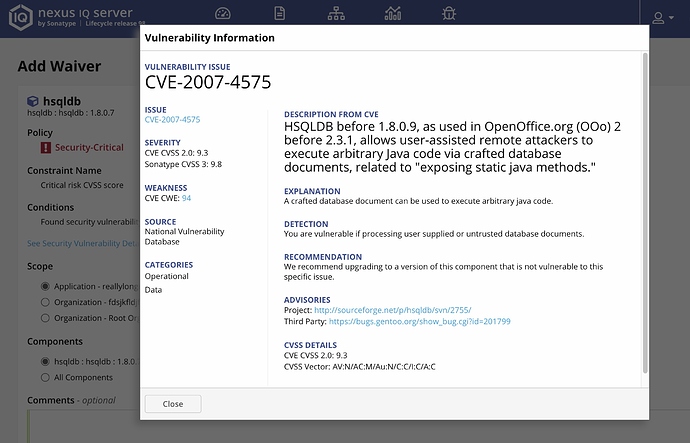
Task: Click Sonatype CVSS 3: 9.8 text
Action: coord(184,165)
